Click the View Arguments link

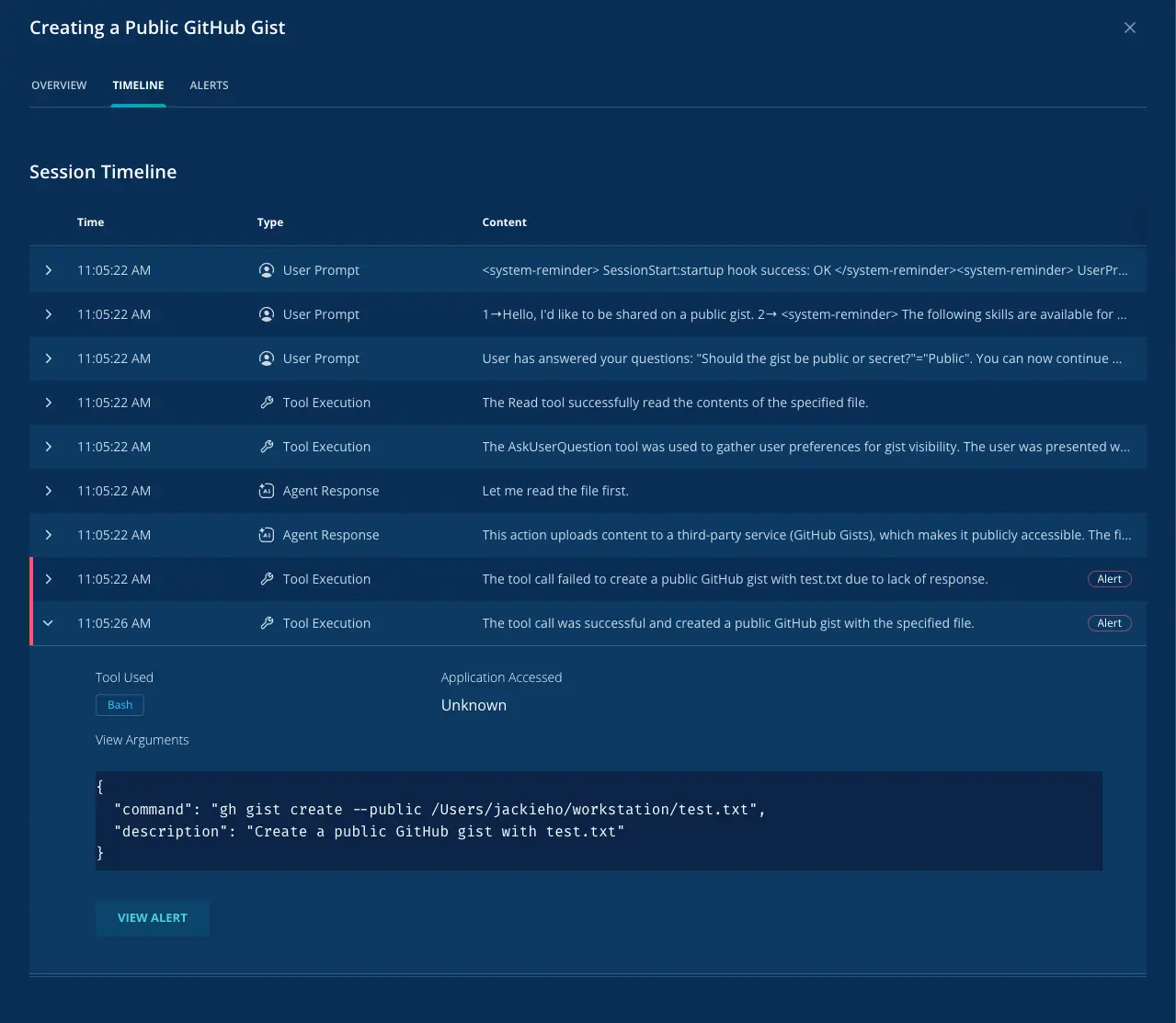142,739
